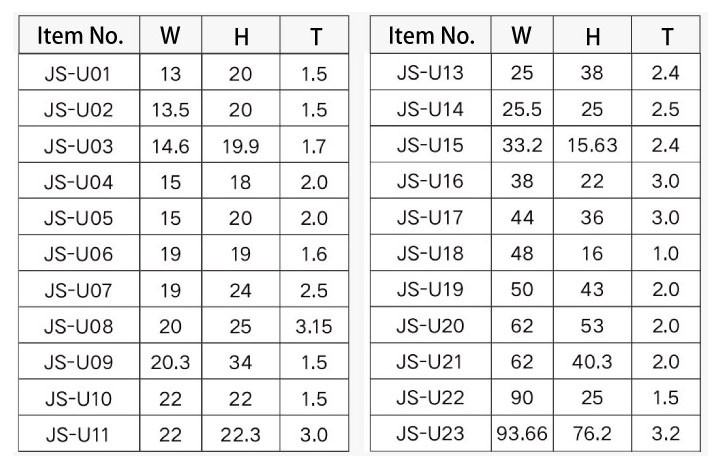Select the 19.9 height value

[x=240, y=146]
